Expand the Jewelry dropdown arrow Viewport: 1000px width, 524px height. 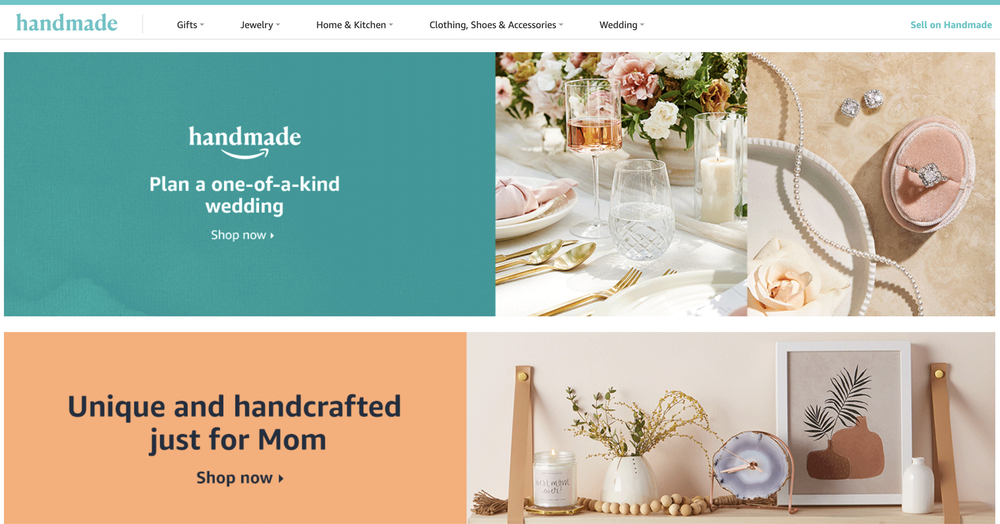tap(278, 25)
